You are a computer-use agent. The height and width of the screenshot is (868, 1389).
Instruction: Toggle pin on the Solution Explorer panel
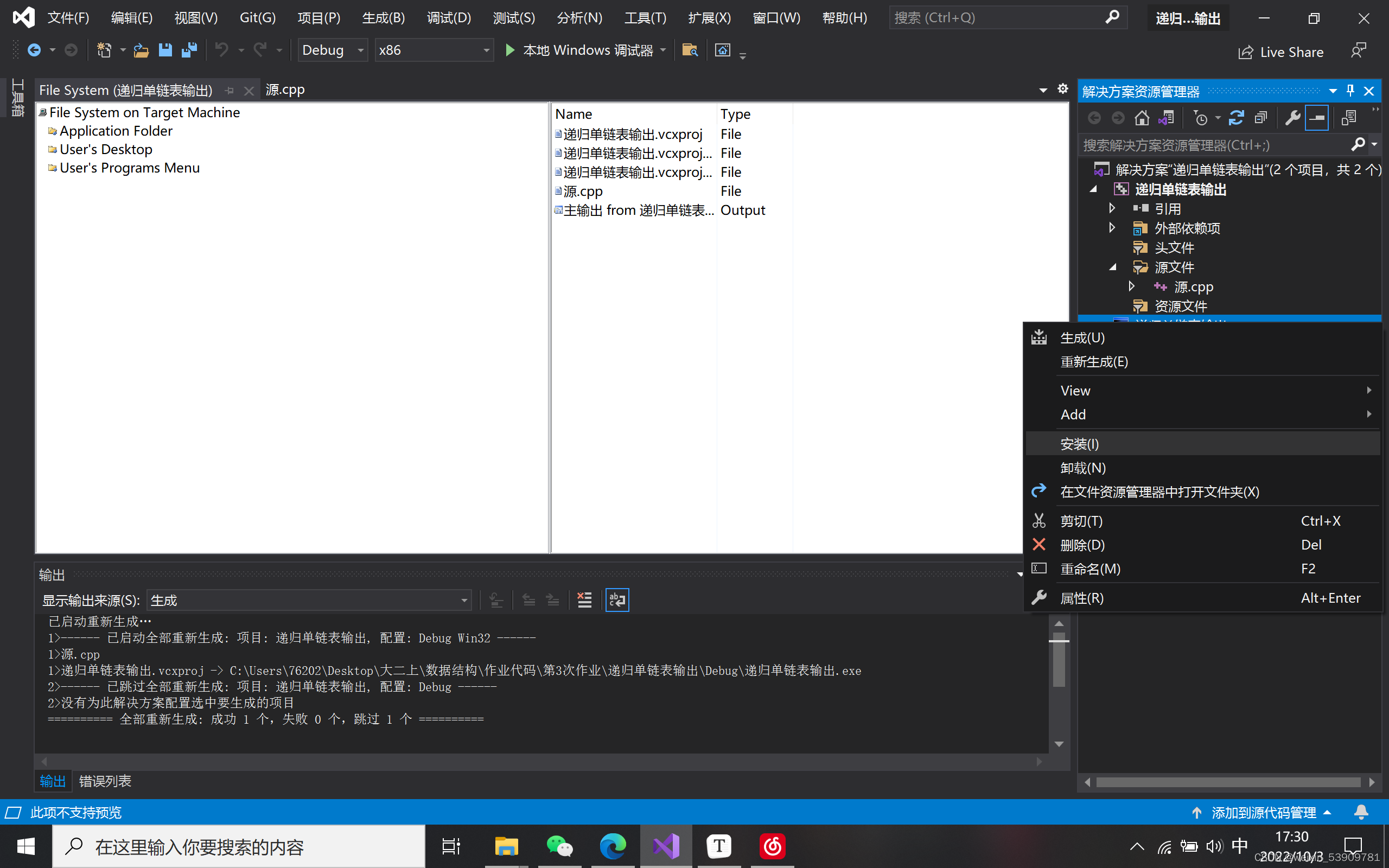tap(1350, 91)
